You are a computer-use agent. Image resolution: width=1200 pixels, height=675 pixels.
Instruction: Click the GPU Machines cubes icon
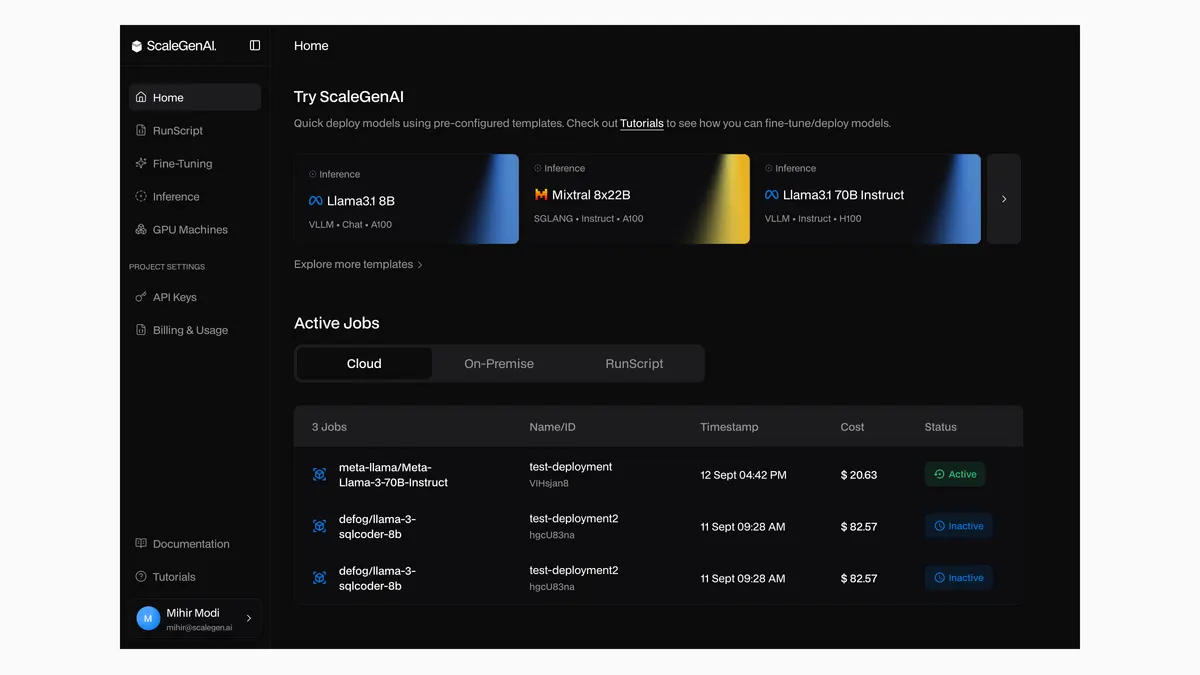(x=141, y=229)
